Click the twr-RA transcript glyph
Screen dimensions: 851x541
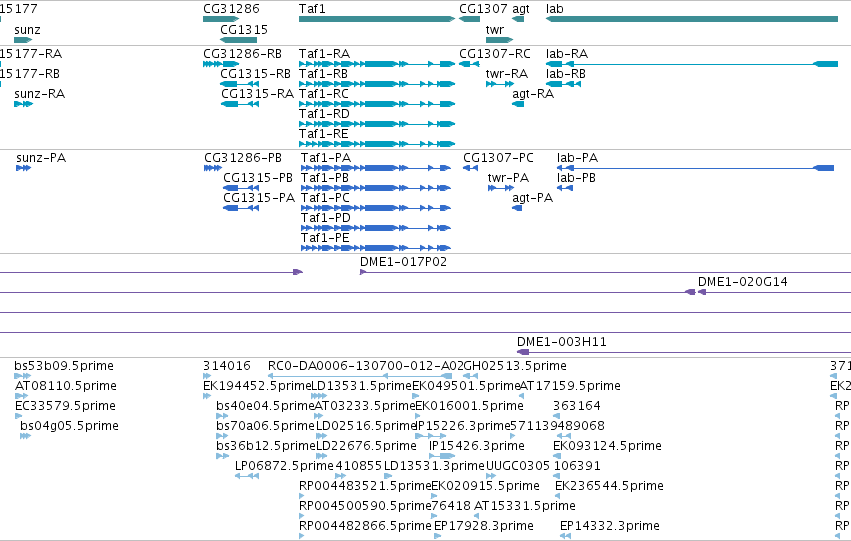[499, 84]
